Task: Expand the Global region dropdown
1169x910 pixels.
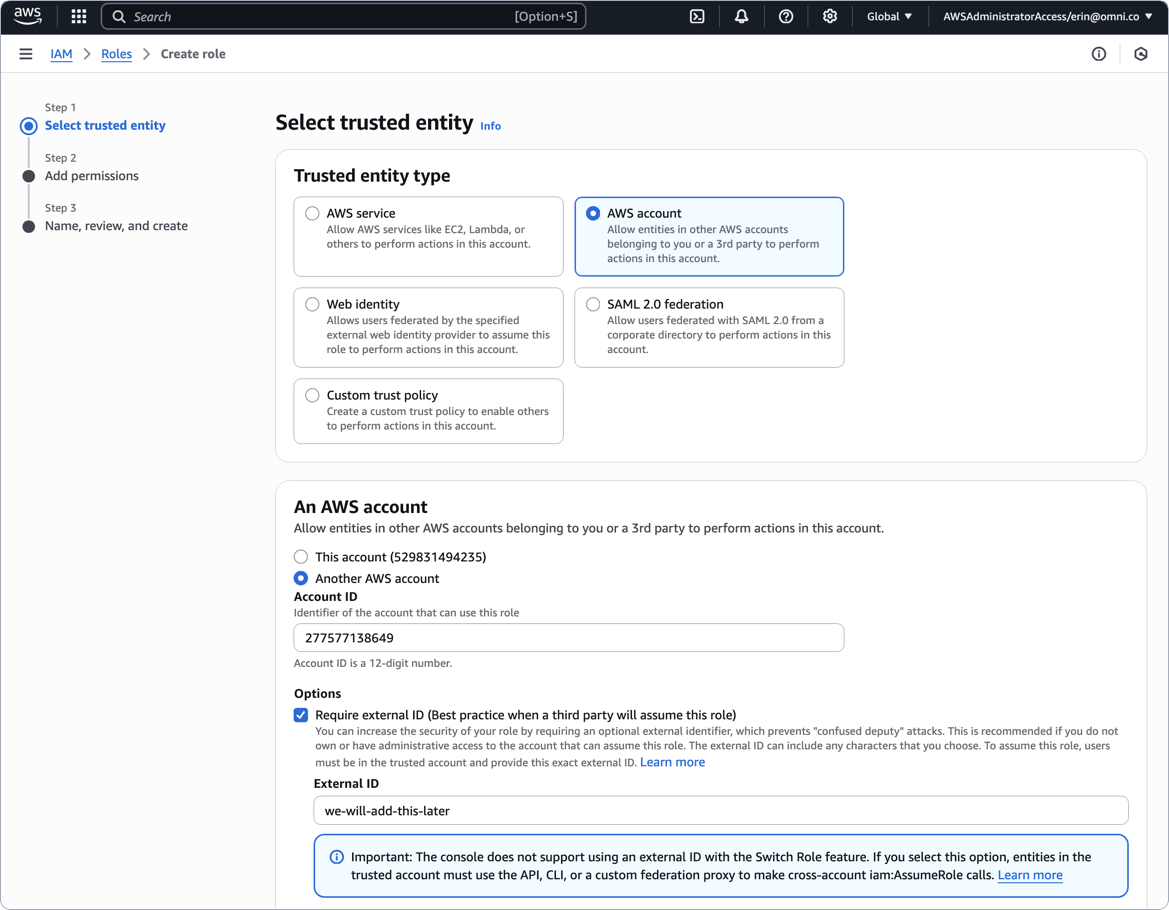Action: (889, 16)
